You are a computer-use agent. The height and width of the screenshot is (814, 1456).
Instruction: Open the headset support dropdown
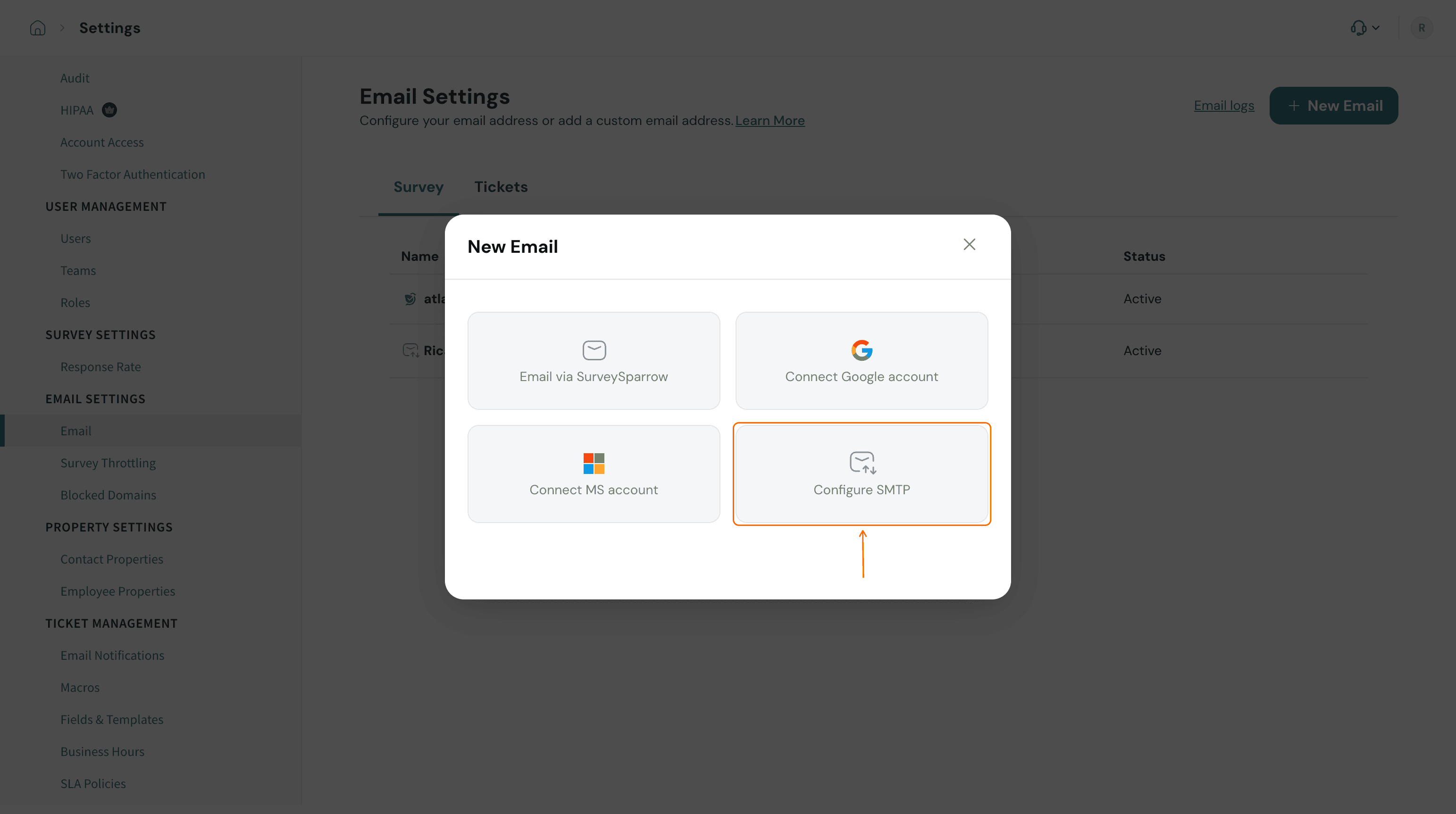1364,28
